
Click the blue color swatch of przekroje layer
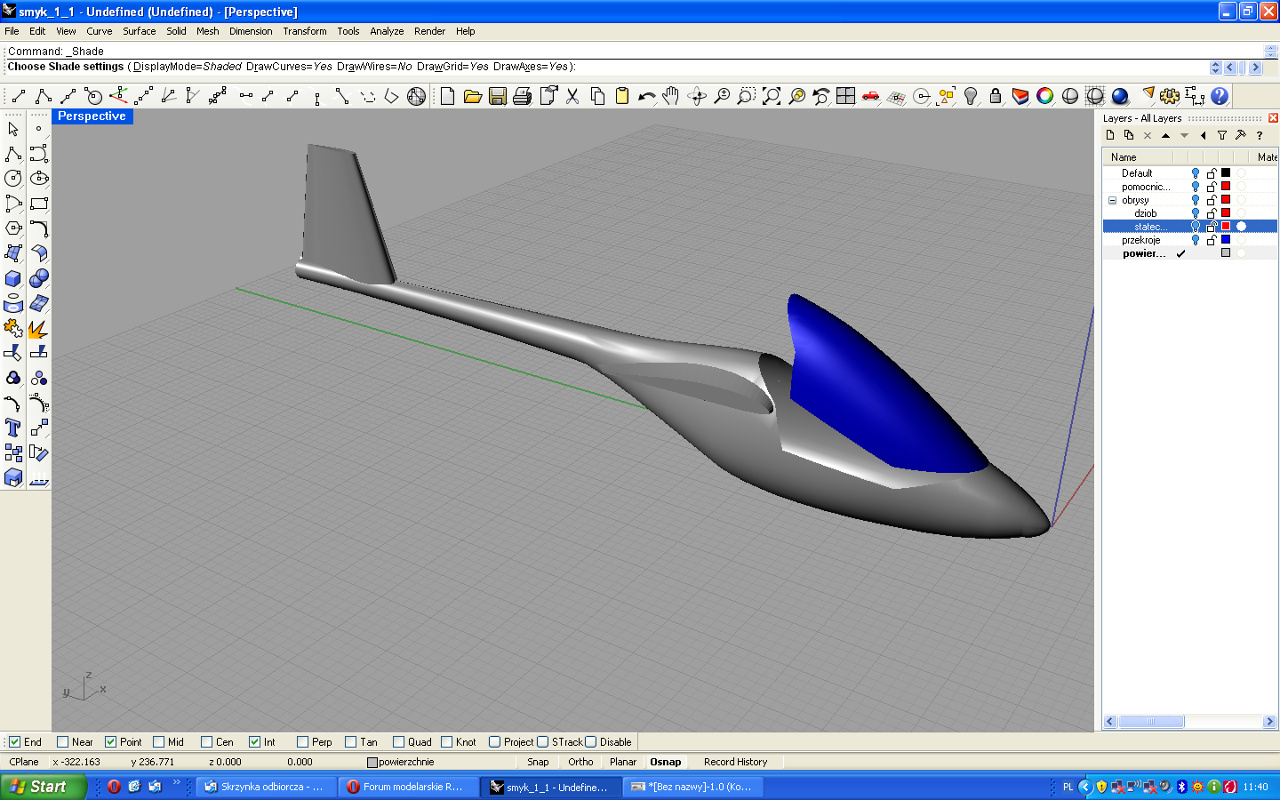pos(1225,240)
